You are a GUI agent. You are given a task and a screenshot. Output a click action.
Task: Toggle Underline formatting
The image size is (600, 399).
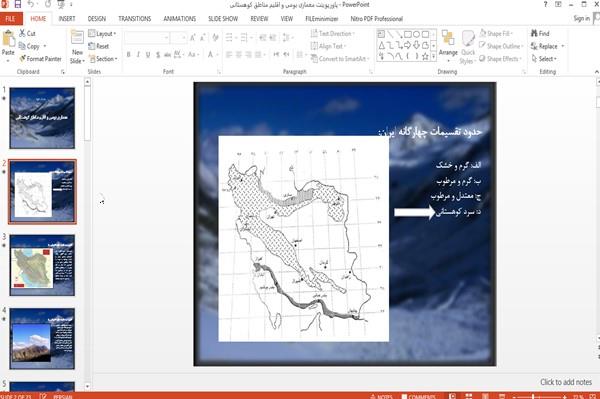point(148,55)
